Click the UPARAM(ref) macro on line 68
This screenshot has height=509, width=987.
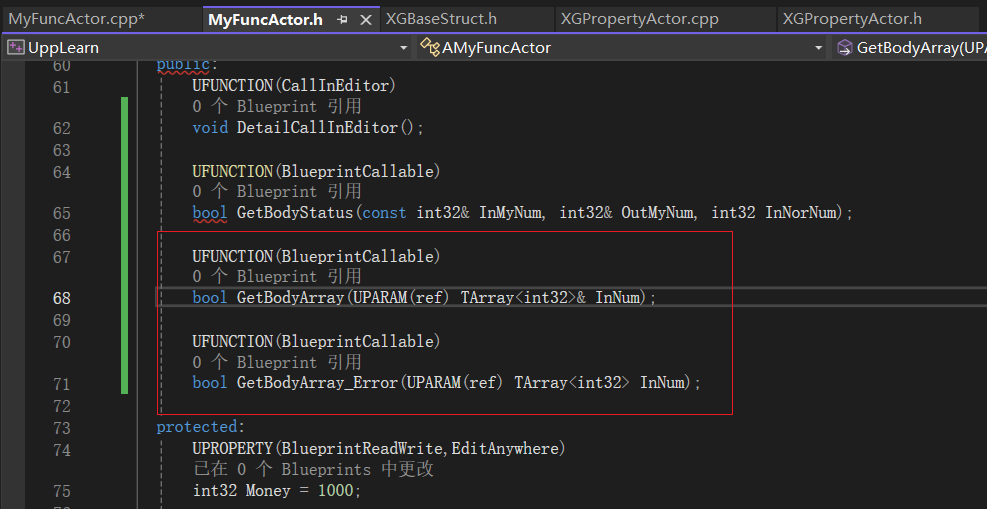point(402,298)
